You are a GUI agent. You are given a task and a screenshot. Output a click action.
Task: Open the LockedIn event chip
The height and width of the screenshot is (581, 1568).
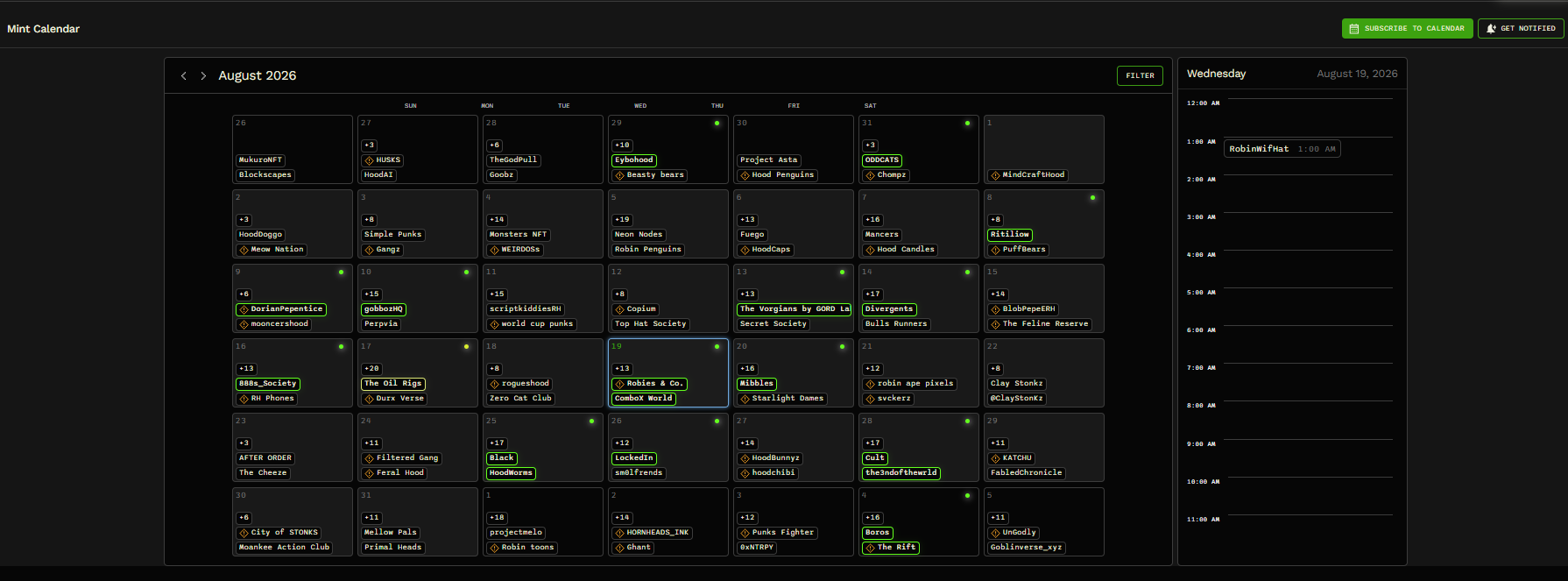coord(634,458)
